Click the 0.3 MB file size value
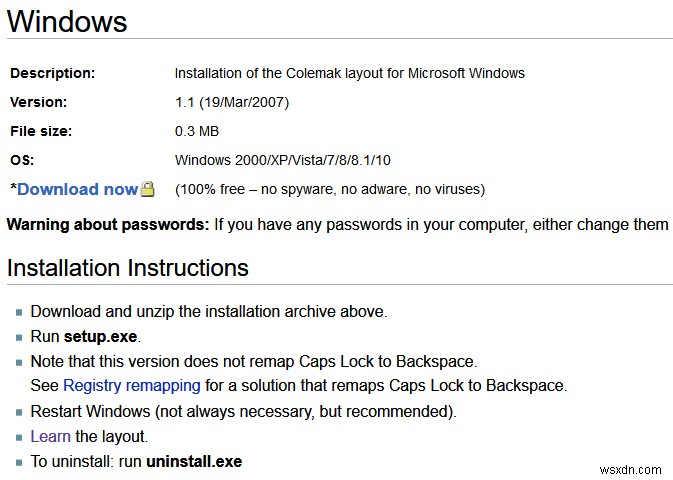 tap(197, 131)
